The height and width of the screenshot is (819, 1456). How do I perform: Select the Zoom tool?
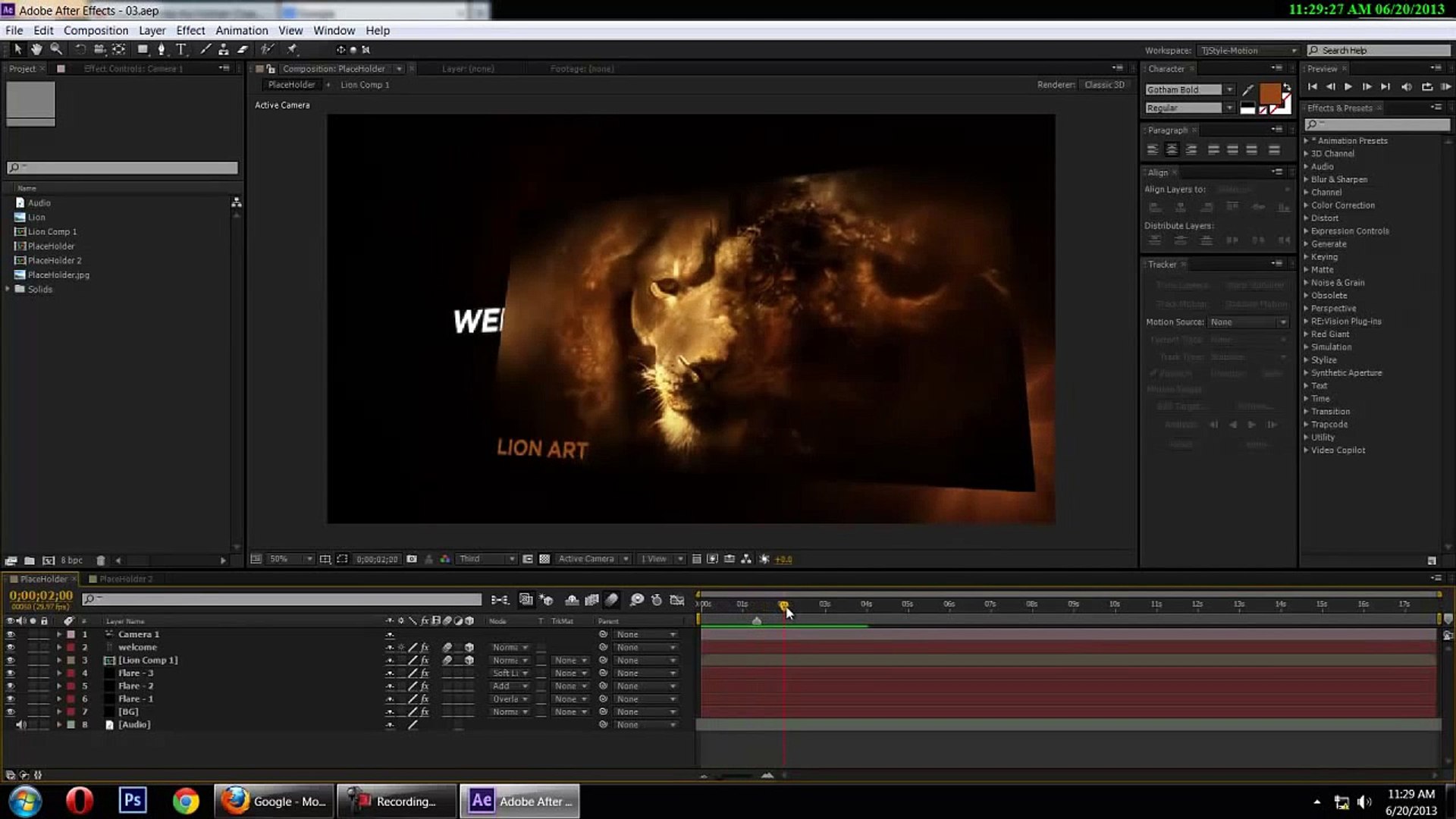click(56, 49)
